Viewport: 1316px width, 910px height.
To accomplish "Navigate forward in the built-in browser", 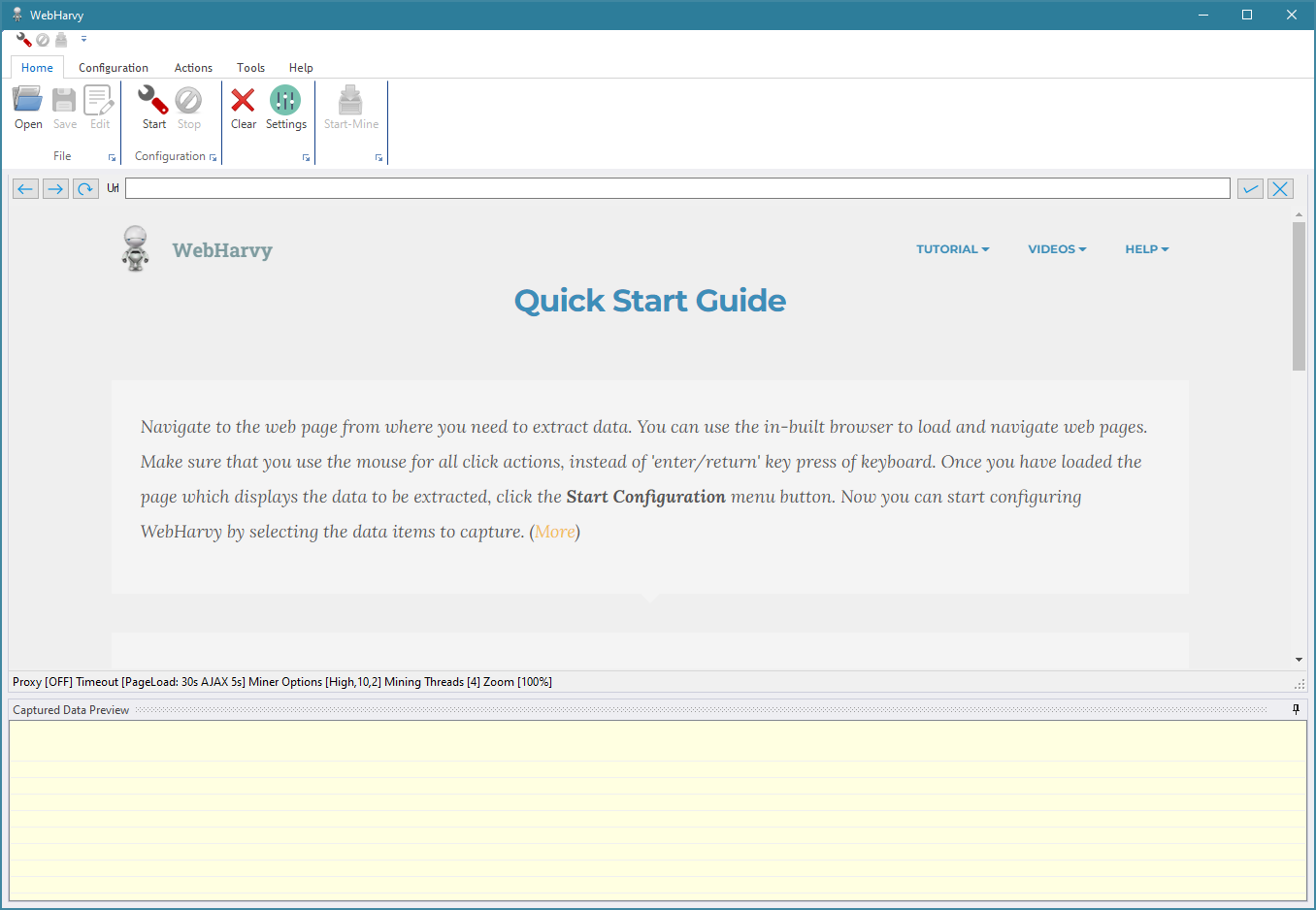I will [55, 188].
